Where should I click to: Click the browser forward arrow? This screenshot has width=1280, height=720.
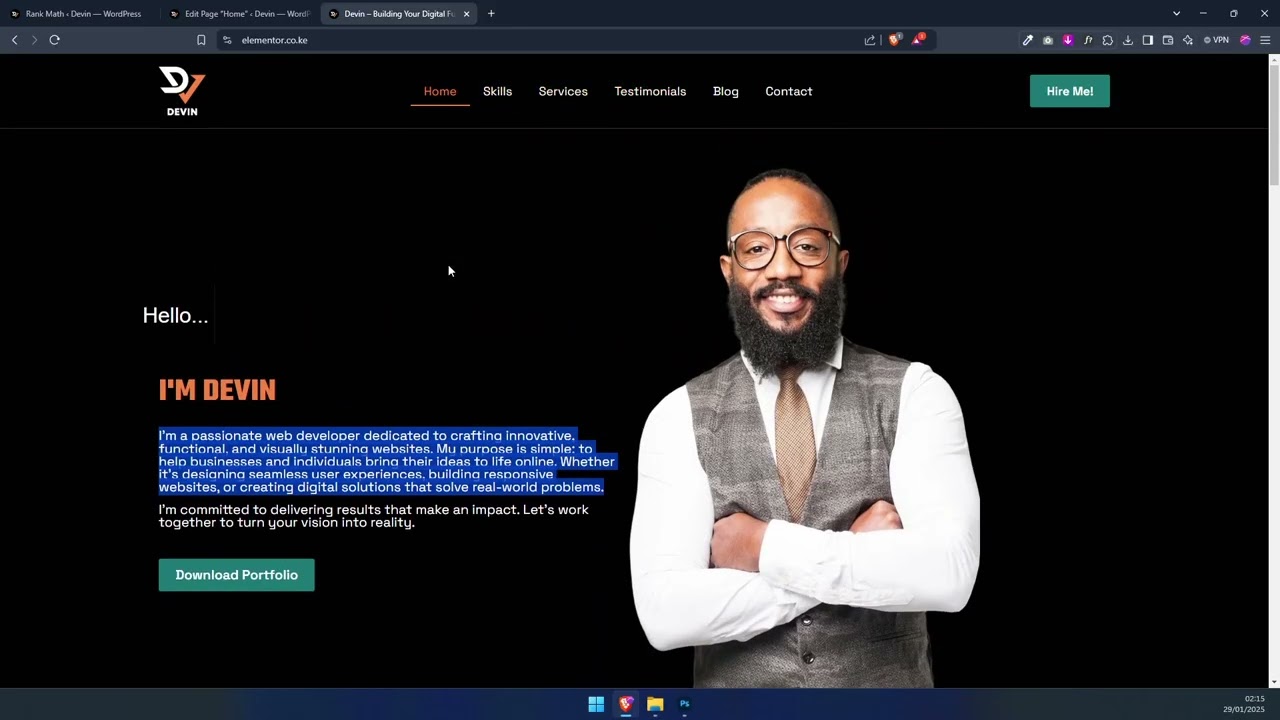click(34, 40)
